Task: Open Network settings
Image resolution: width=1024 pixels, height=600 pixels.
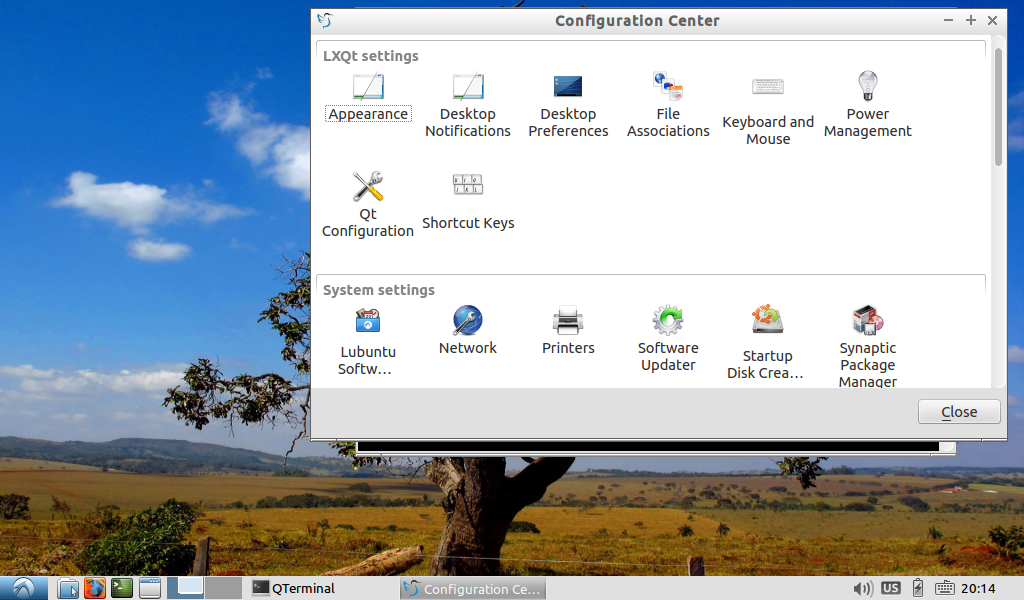Action: (x=468, y=330)
